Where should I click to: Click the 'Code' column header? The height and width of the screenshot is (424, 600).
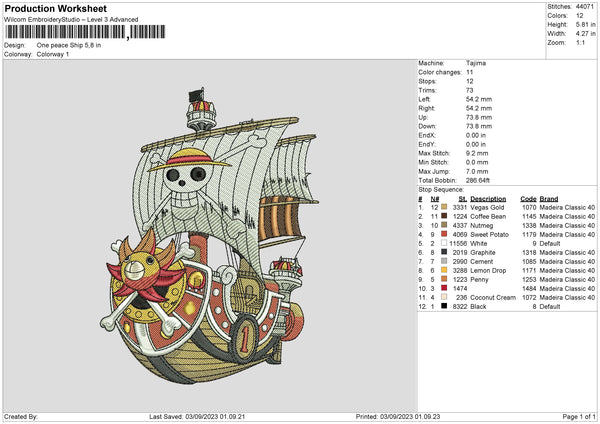click(528, 199)
